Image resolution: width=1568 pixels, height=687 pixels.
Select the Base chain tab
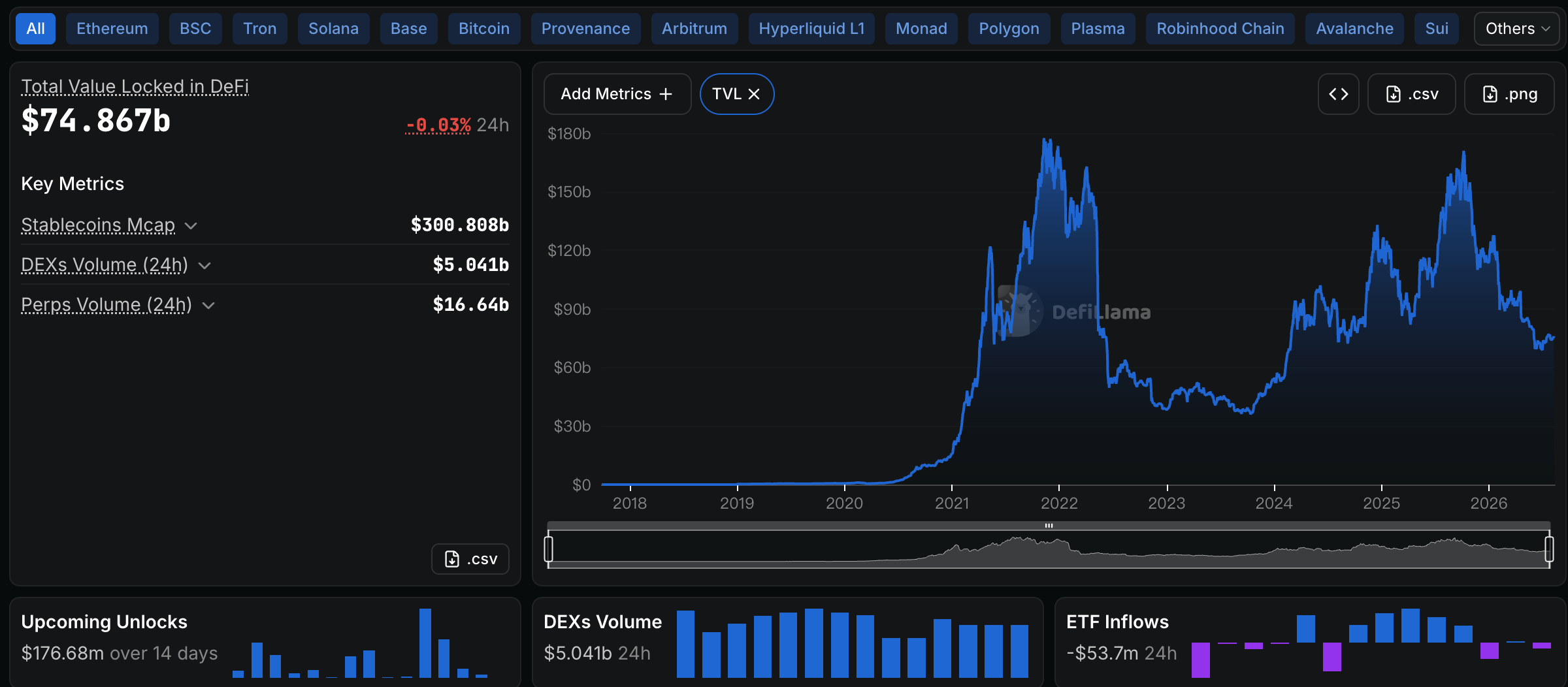point(409,29)
